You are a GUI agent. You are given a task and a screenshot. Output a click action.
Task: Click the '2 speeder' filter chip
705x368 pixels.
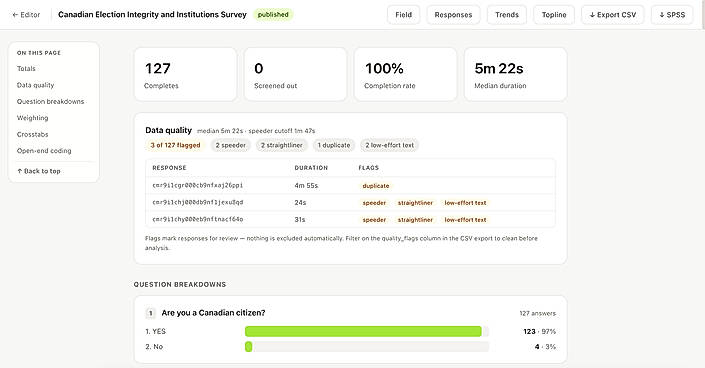(230, 145)
